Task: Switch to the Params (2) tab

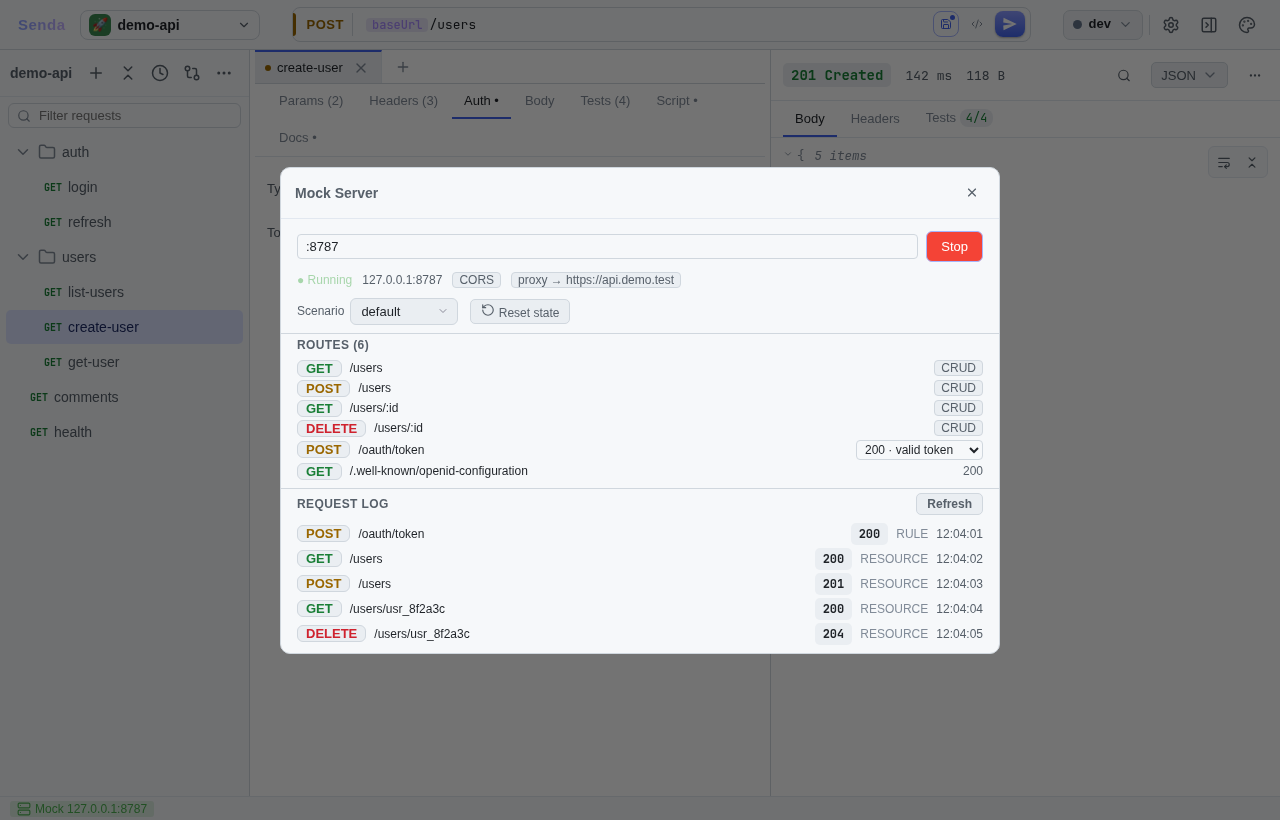Action: coord(311,100)
